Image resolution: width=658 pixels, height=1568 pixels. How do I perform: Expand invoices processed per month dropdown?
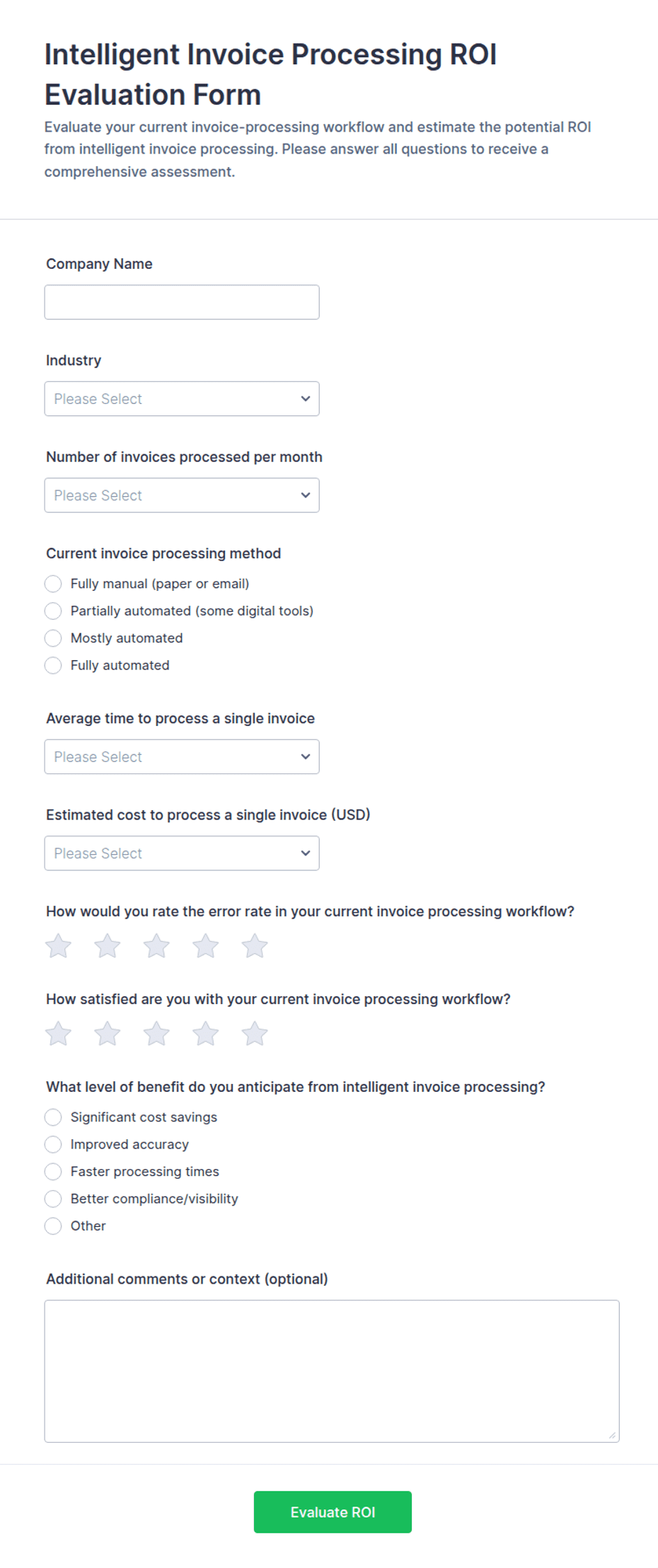182,495
